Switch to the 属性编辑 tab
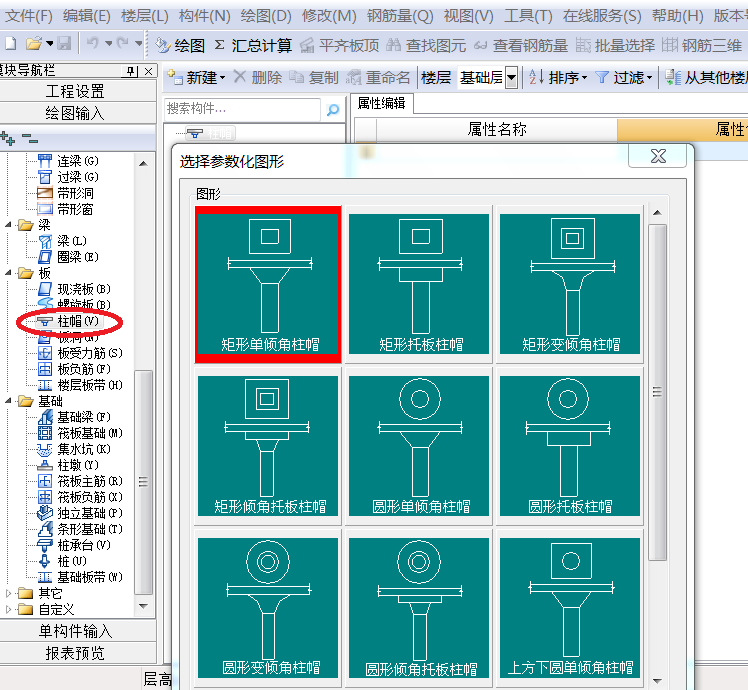Viewport: 748px width, 690px height. pos(382,103)
